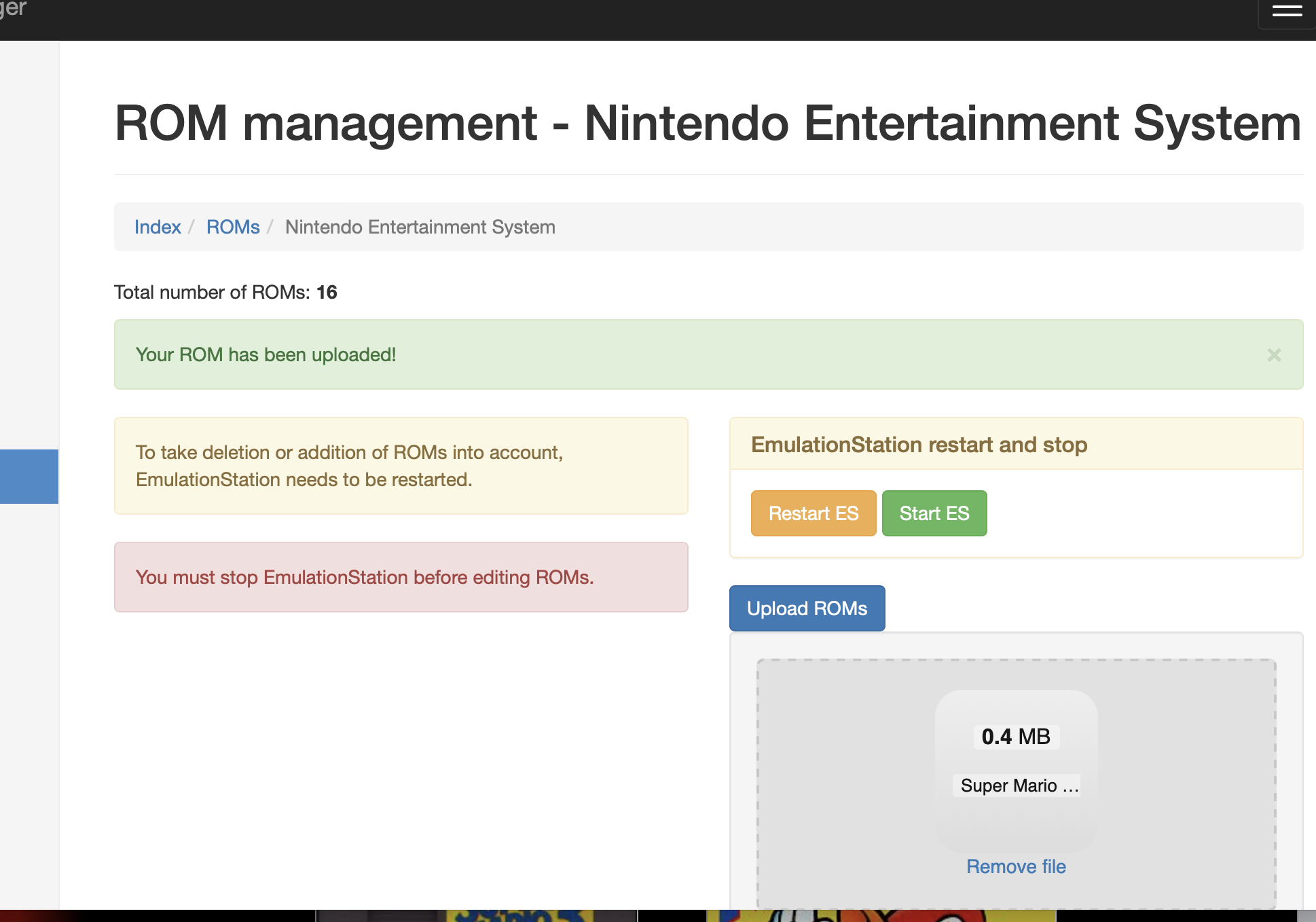Image resolution: width=1316 pixels, height=922 pixels.
Task: Open the ROMs breadcrumb link
Action: 233,227
